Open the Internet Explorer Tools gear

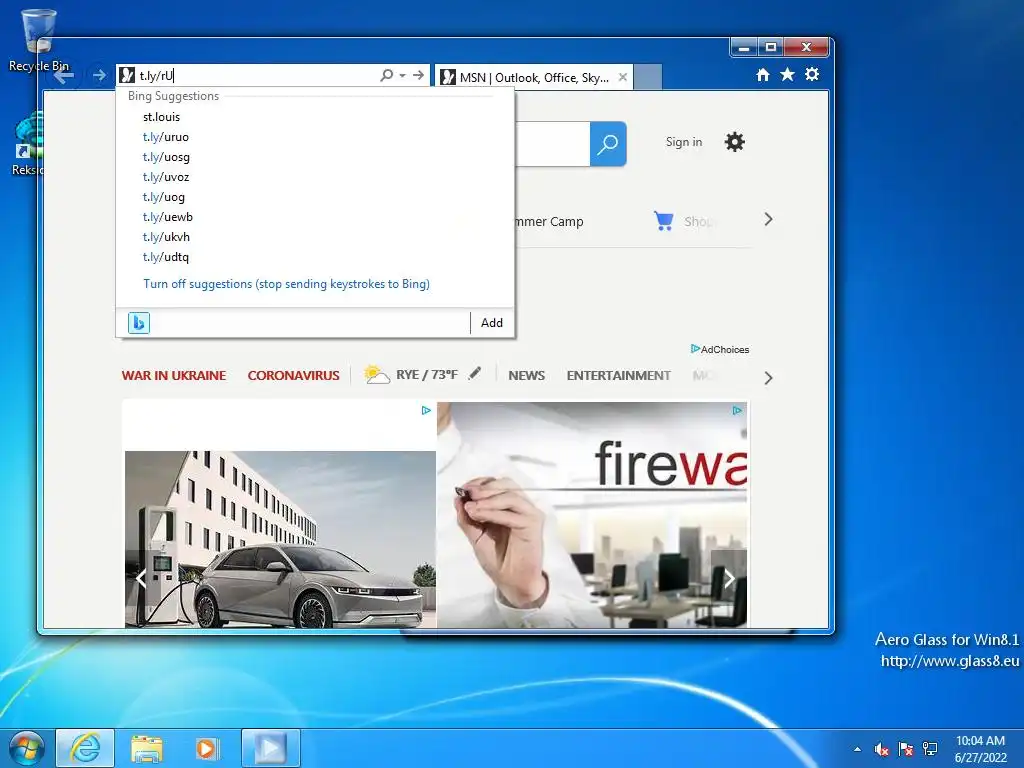(x=812, y=74)
